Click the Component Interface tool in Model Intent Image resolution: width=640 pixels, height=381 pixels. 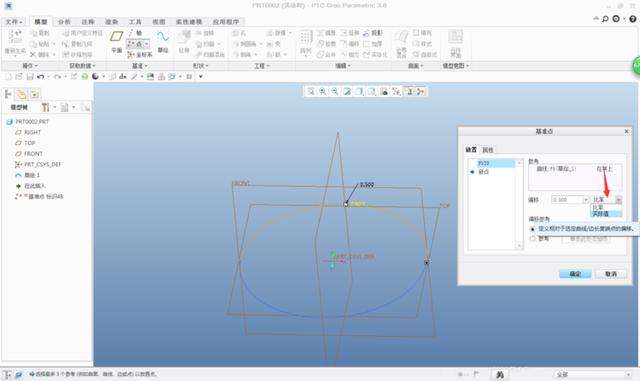click(456, 43)
